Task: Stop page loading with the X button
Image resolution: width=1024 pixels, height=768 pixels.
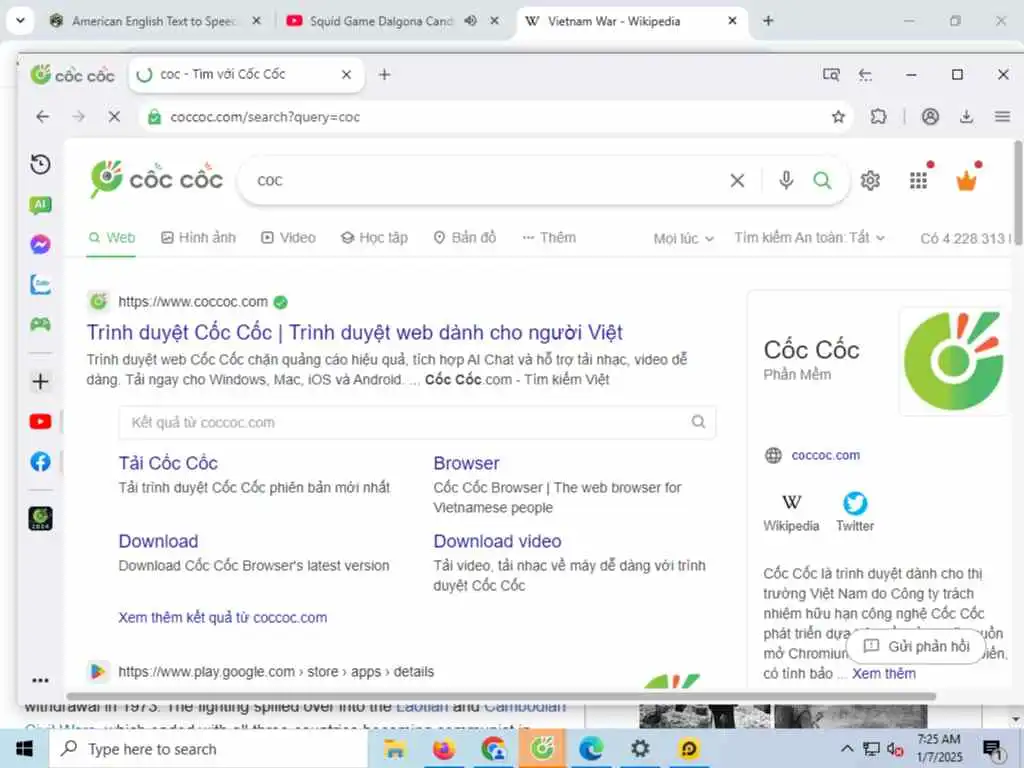Action: pyautogui.click(x=114, y=117)
